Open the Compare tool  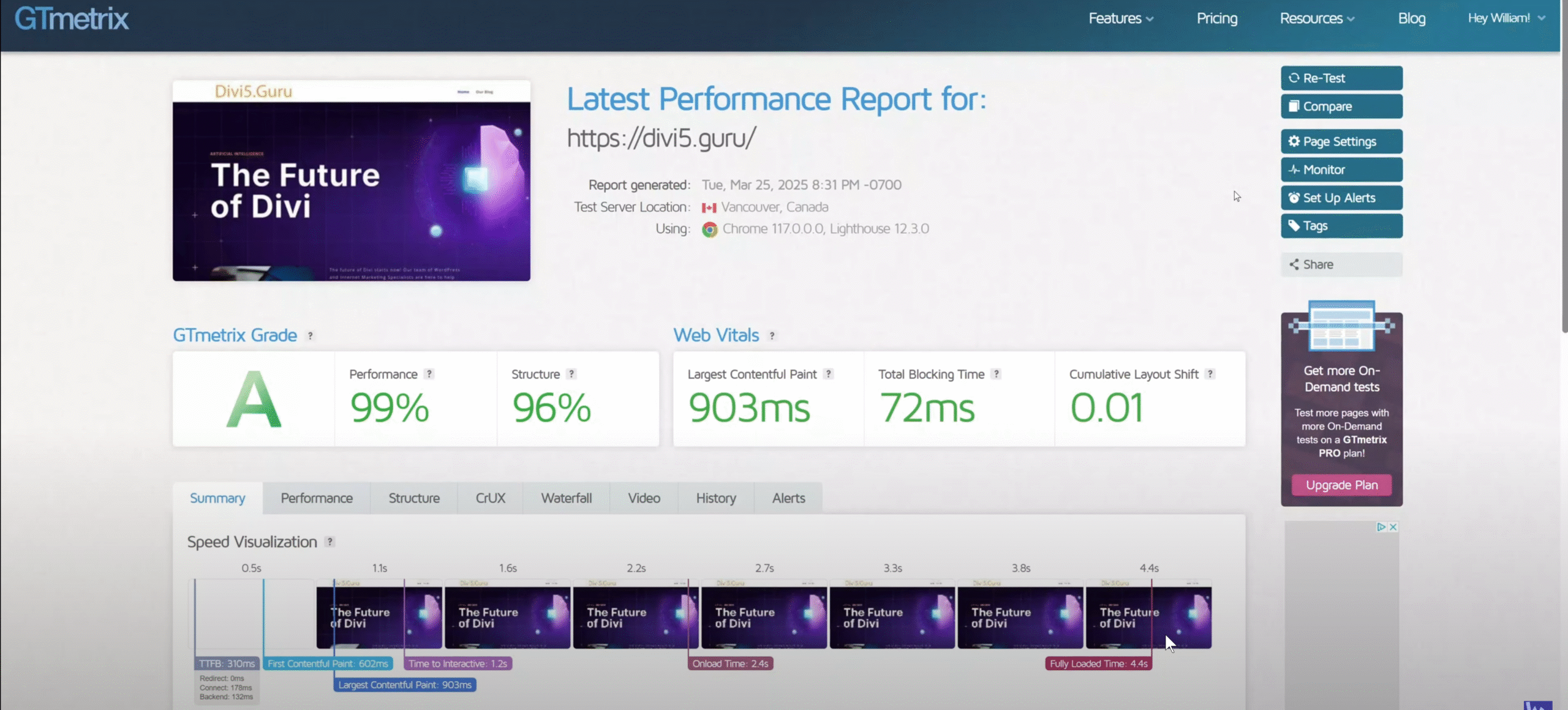[1295, 106]
